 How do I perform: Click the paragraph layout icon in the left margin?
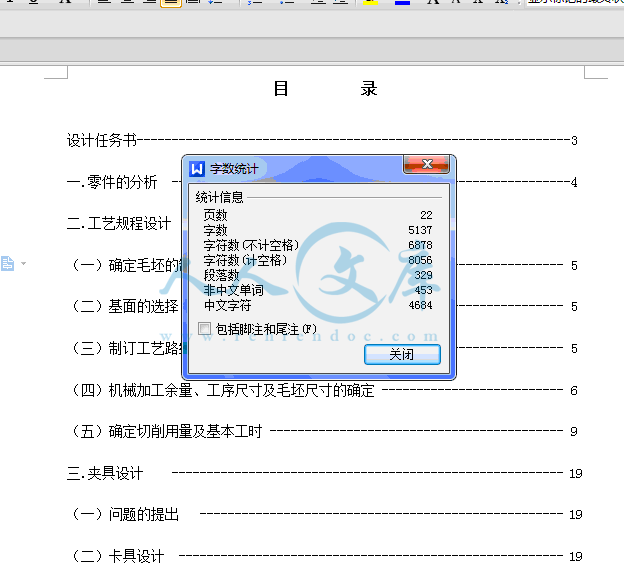coord(7,263)
